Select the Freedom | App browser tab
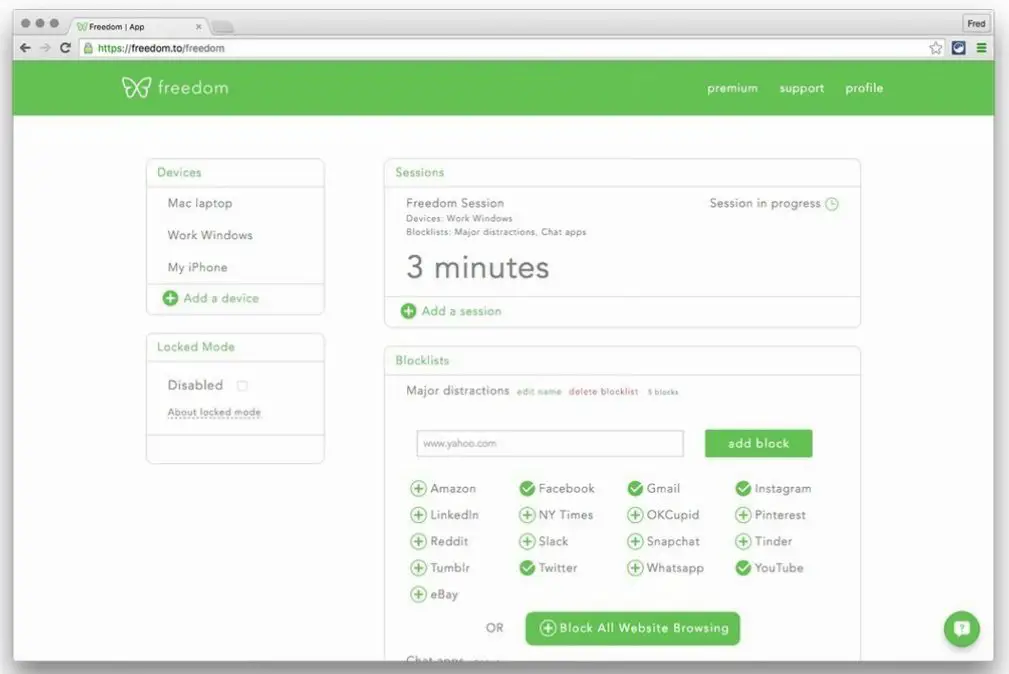The height and width of the screenshot is (674, 1009). click(138, 26)
